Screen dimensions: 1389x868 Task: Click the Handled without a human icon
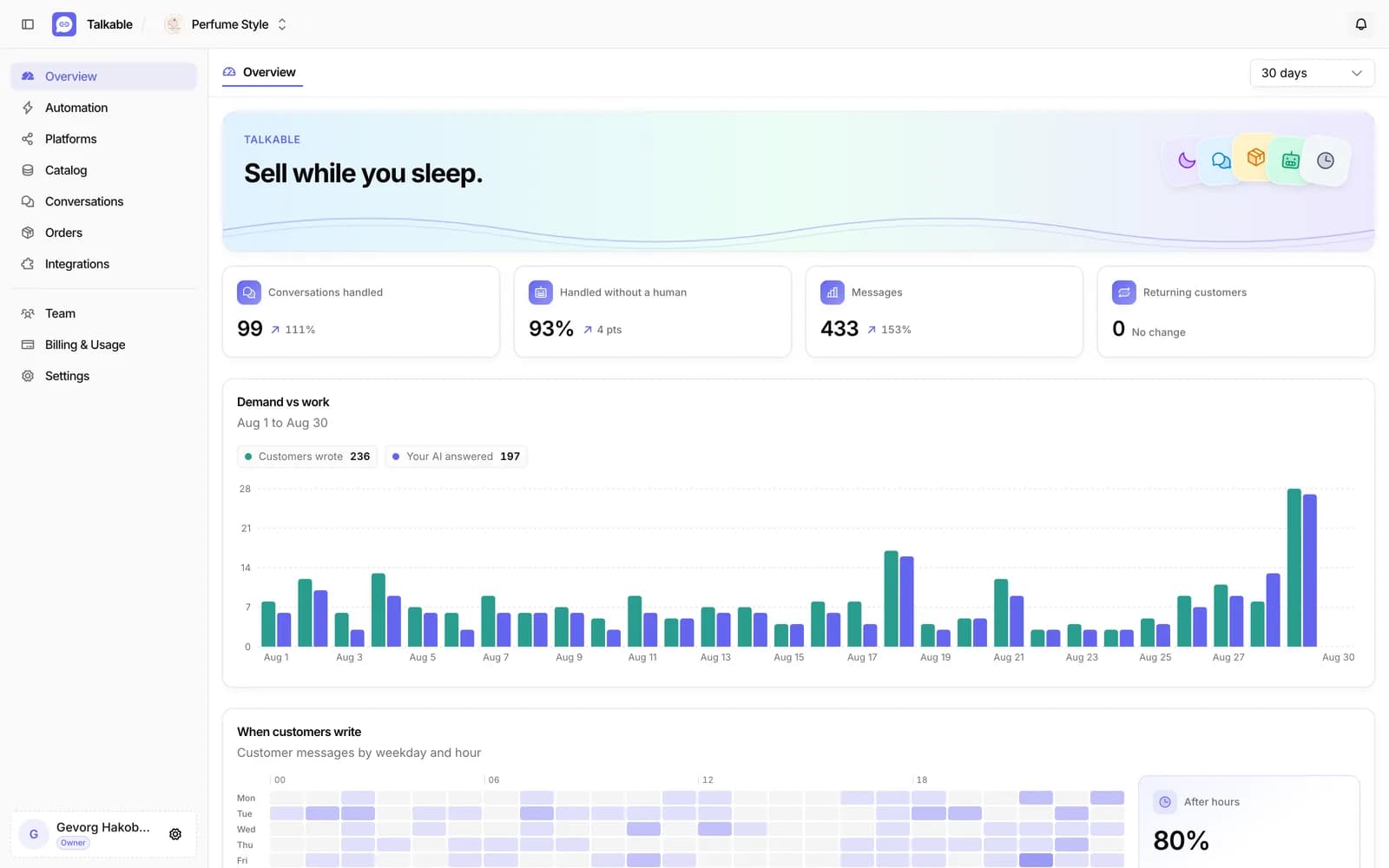click(541, 293)
